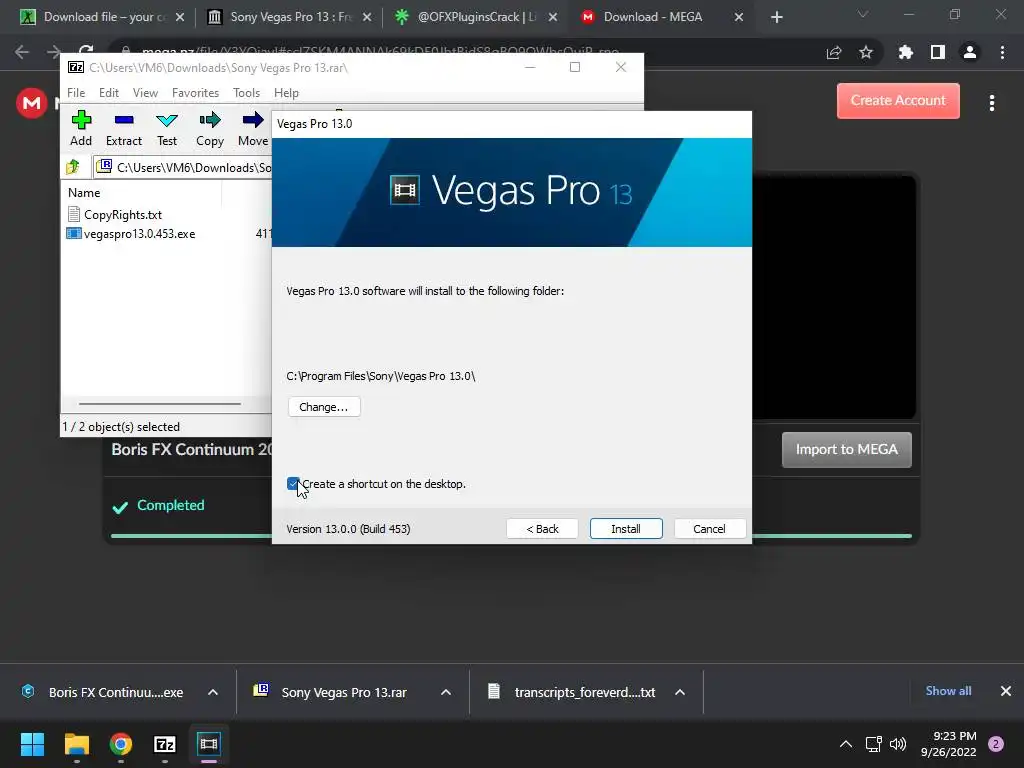The width and height of the screenshot is (1024, 768).
Task: Switch to the @OFXPluginsCrack tab
Action: 476,17
